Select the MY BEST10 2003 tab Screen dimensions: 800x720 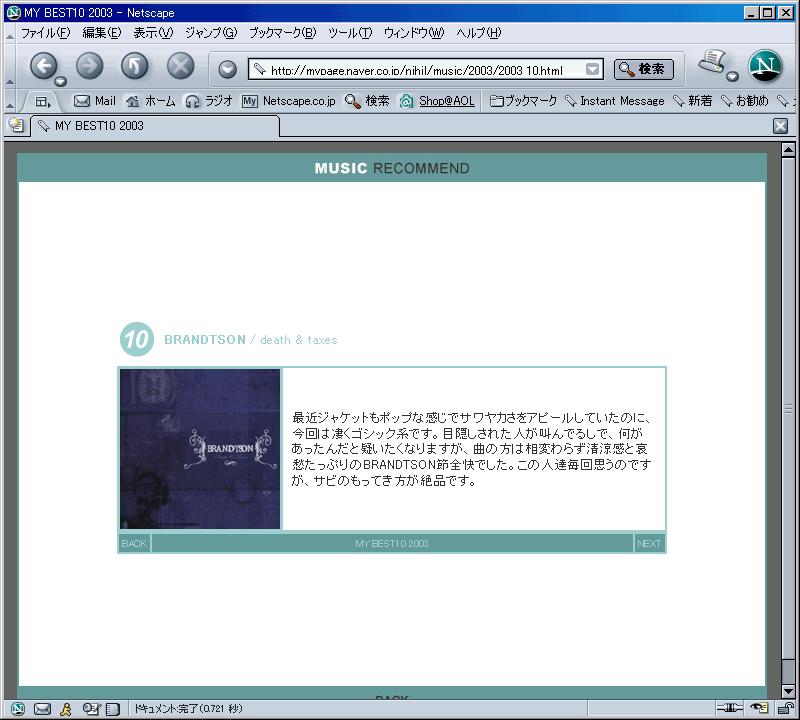click(156, 126)
